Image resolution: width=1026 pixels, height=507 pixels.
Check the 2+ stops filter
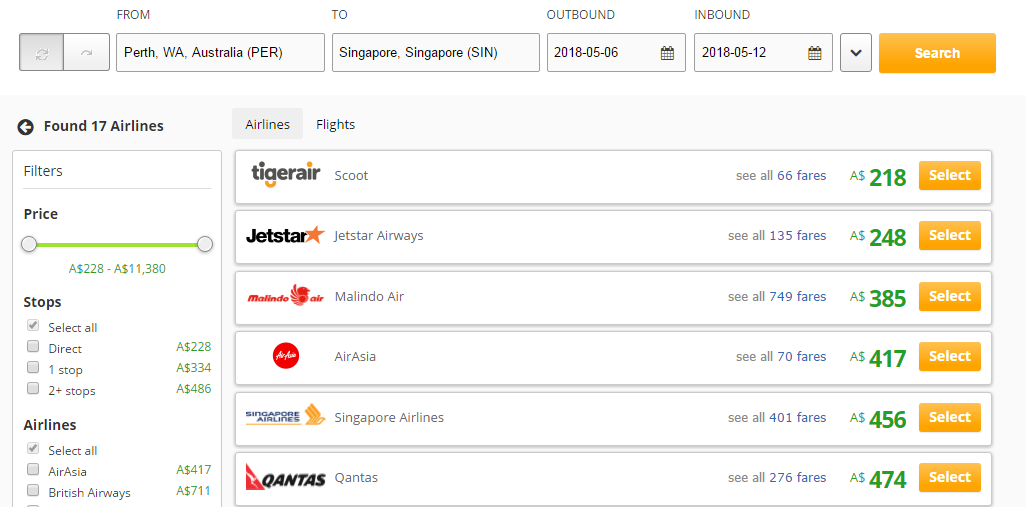[33, 388]
